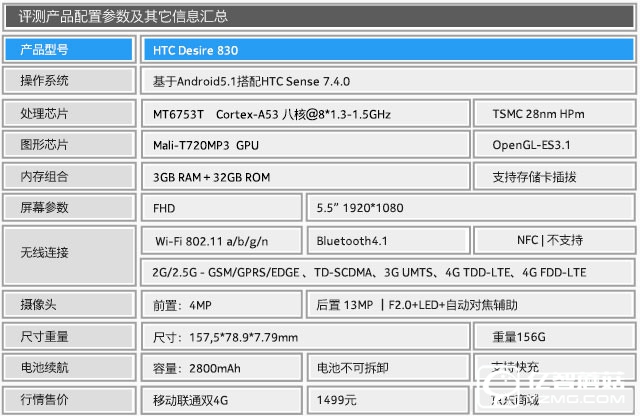Click the MT6753T Cortex-A53 processor cell
The image size is (640, 416).
(x=304, y=113)
